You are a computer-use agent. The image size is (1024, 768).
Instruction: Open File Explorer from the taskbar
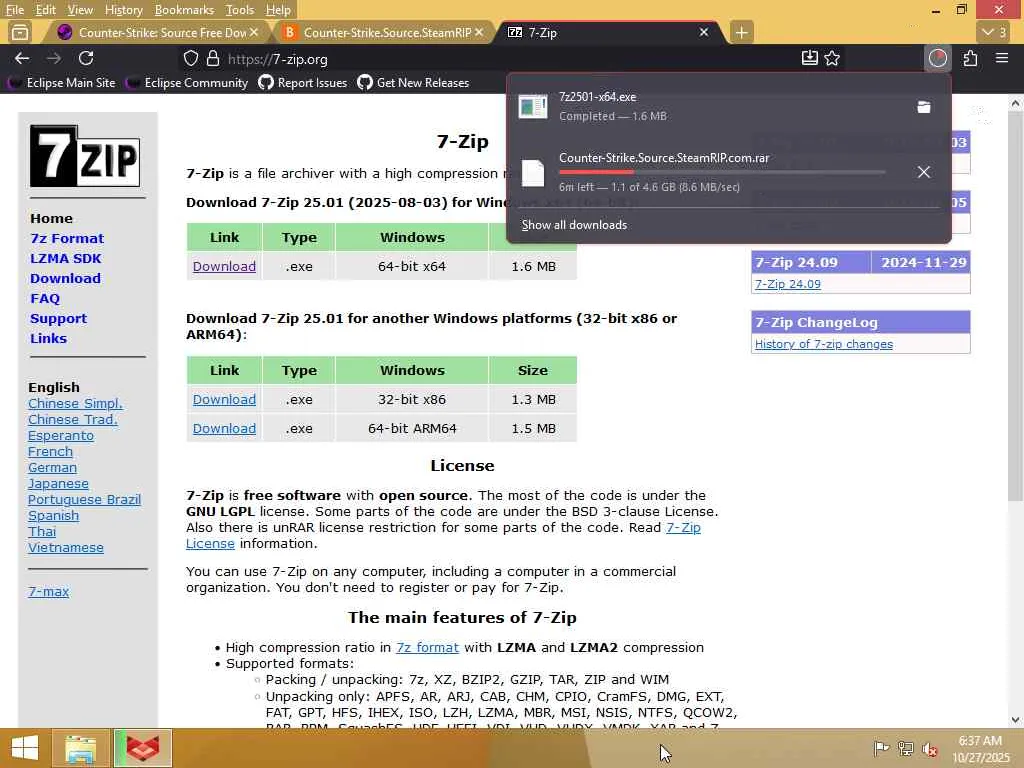tap(80, 748)
